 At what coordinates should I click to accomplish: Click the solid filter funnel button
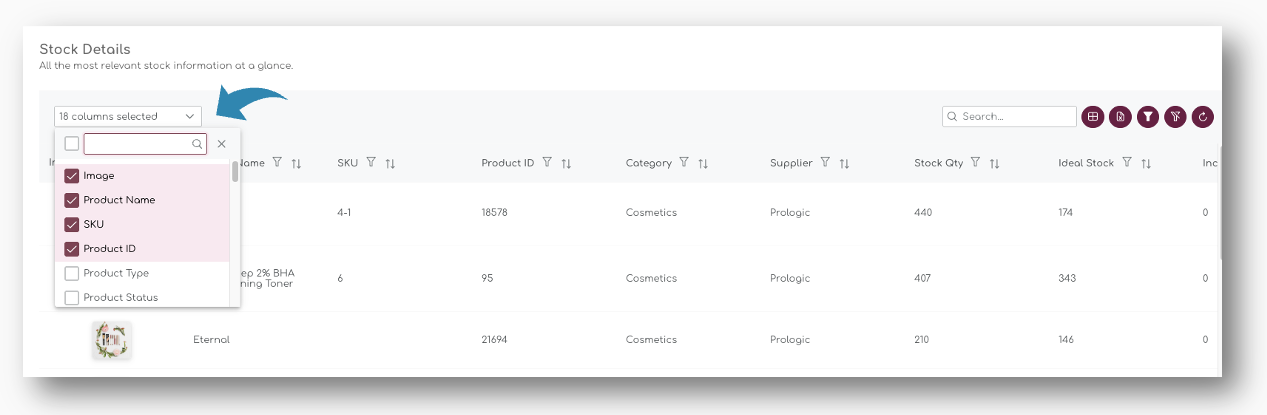[1148, 117]
